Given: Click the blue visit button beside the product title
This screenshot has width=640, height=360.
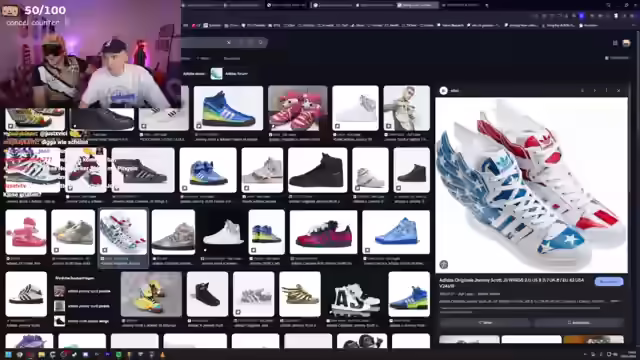Looking at the screenshot, I should 609,282.
